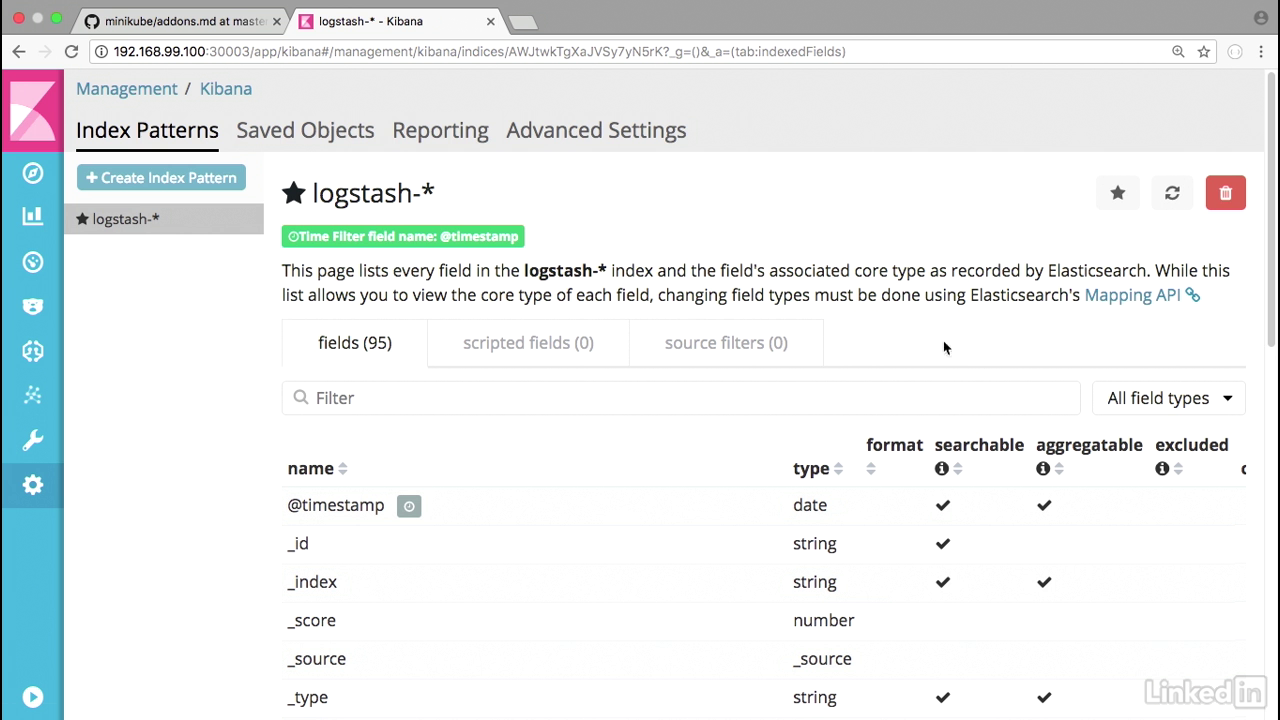Open Discover via the compass icon

pyautogui.click(x=33, y=173)
